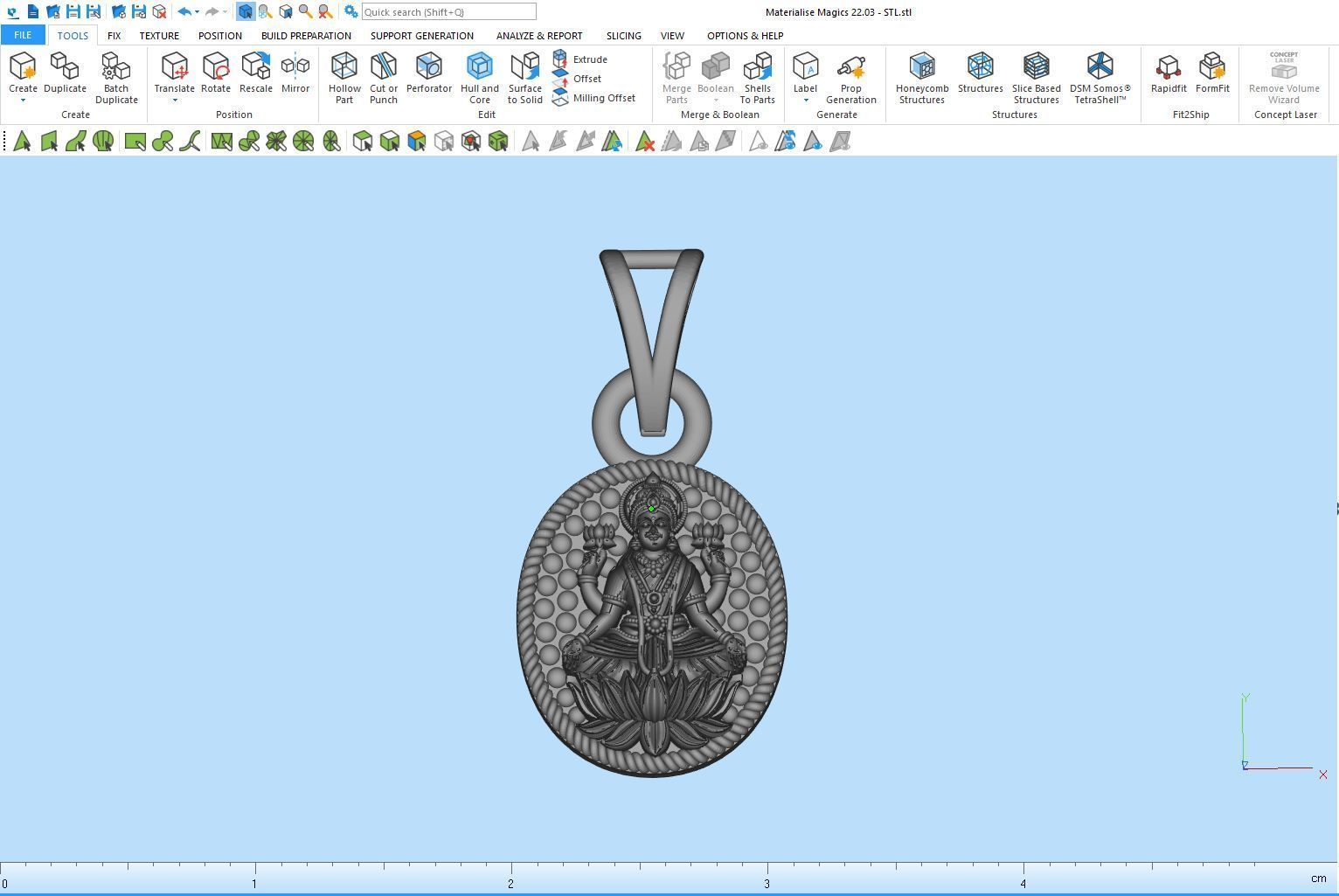The width and height of the screenshot is (1339, 896).
Task: Open the undo history dropdown
Action: (x=197, y=12)
